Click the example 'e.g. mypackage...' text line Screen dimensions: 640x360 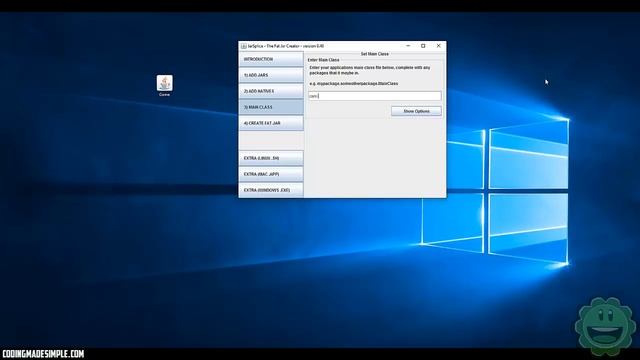(x=353, y=83)
